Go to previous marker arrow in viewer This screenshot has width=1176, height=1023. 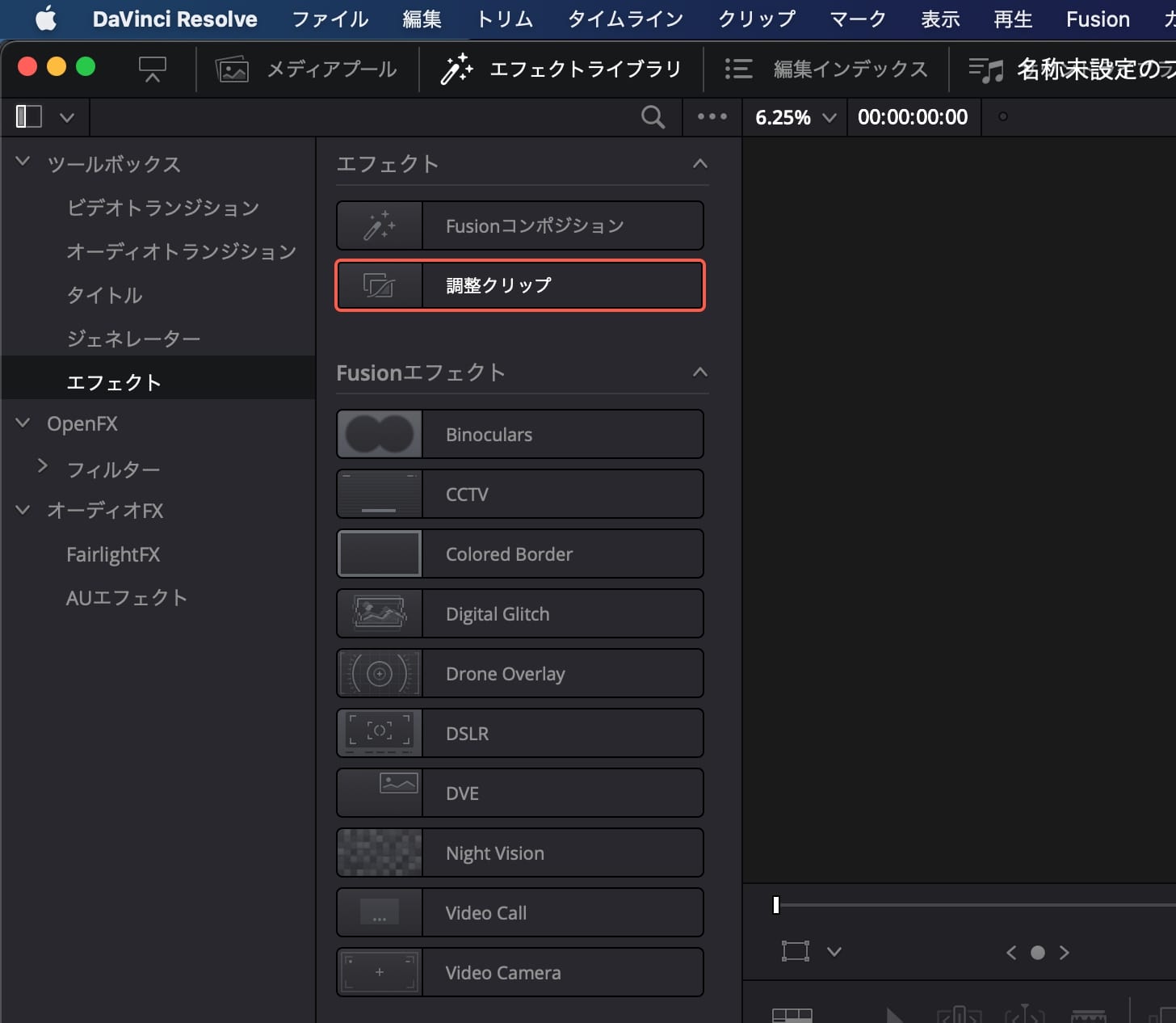click(1011, 953)
